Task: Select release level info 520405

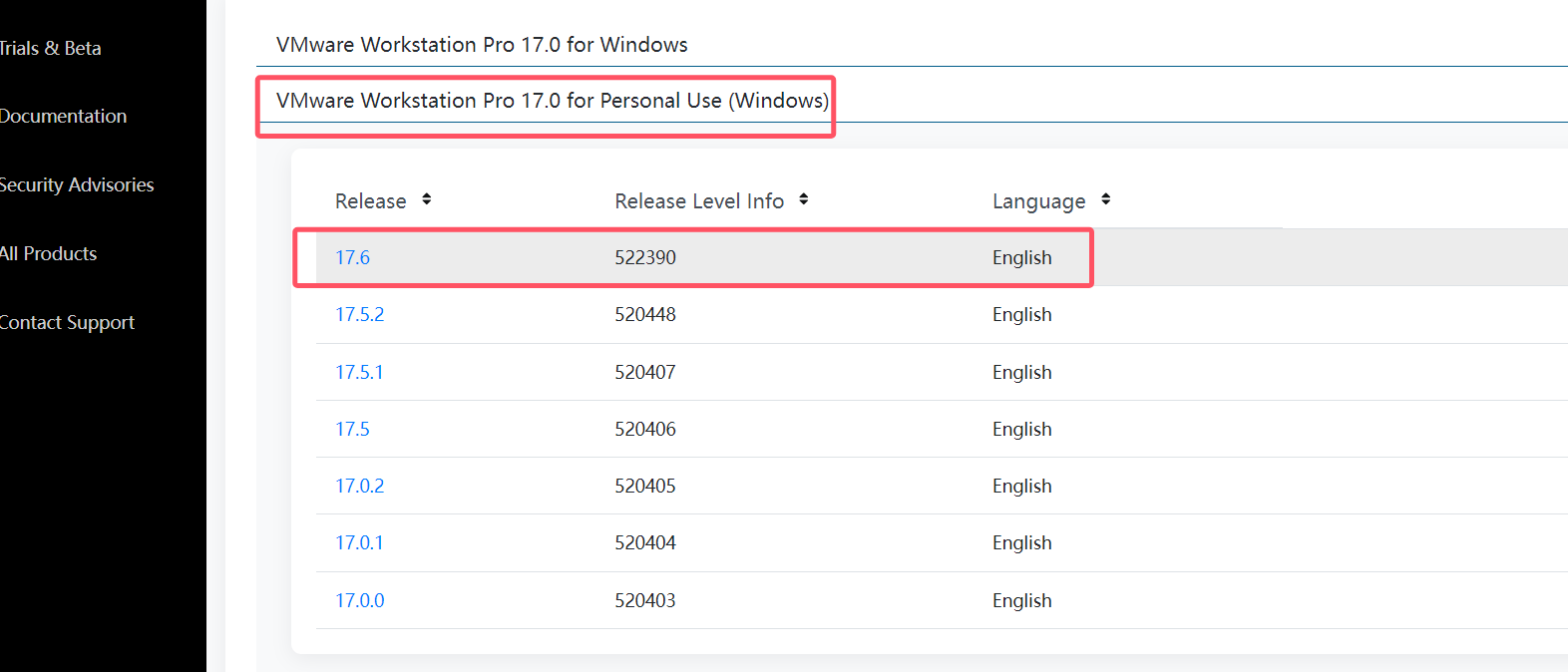Action: (645, 486)
